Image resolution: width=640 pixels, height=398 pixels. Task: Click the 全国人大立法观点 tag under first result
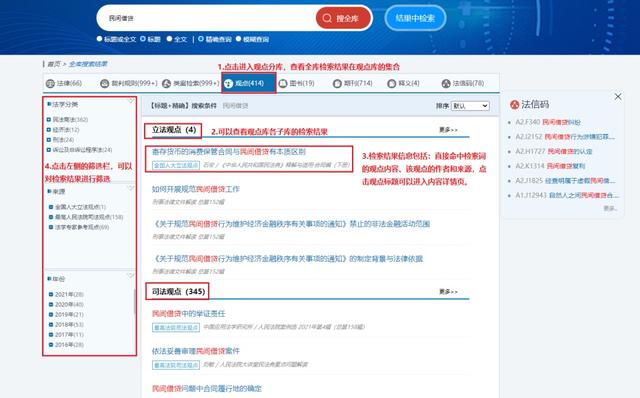point(176,165)
